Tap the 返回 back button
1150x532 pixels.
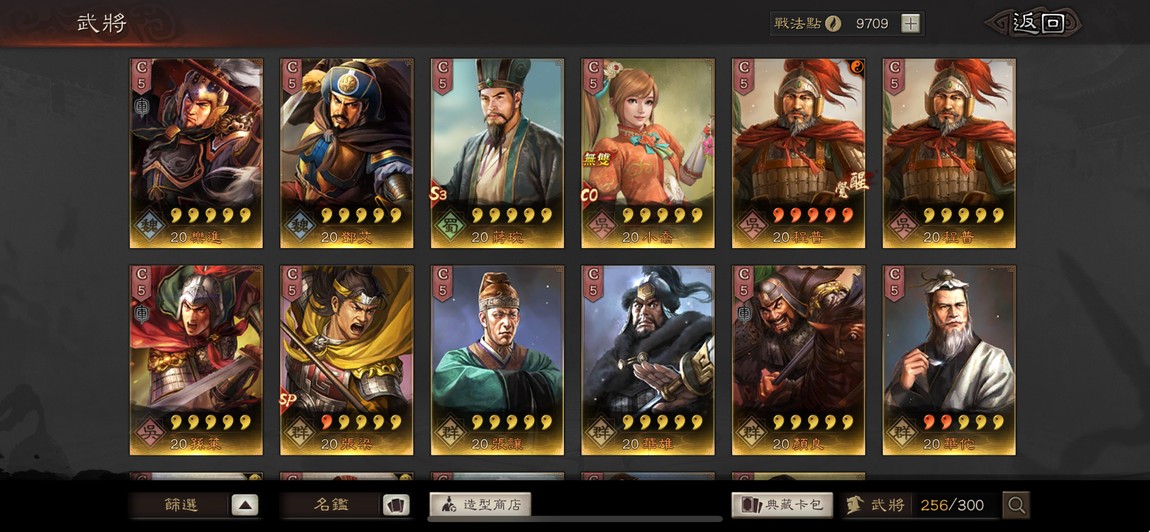(1037, 23)
